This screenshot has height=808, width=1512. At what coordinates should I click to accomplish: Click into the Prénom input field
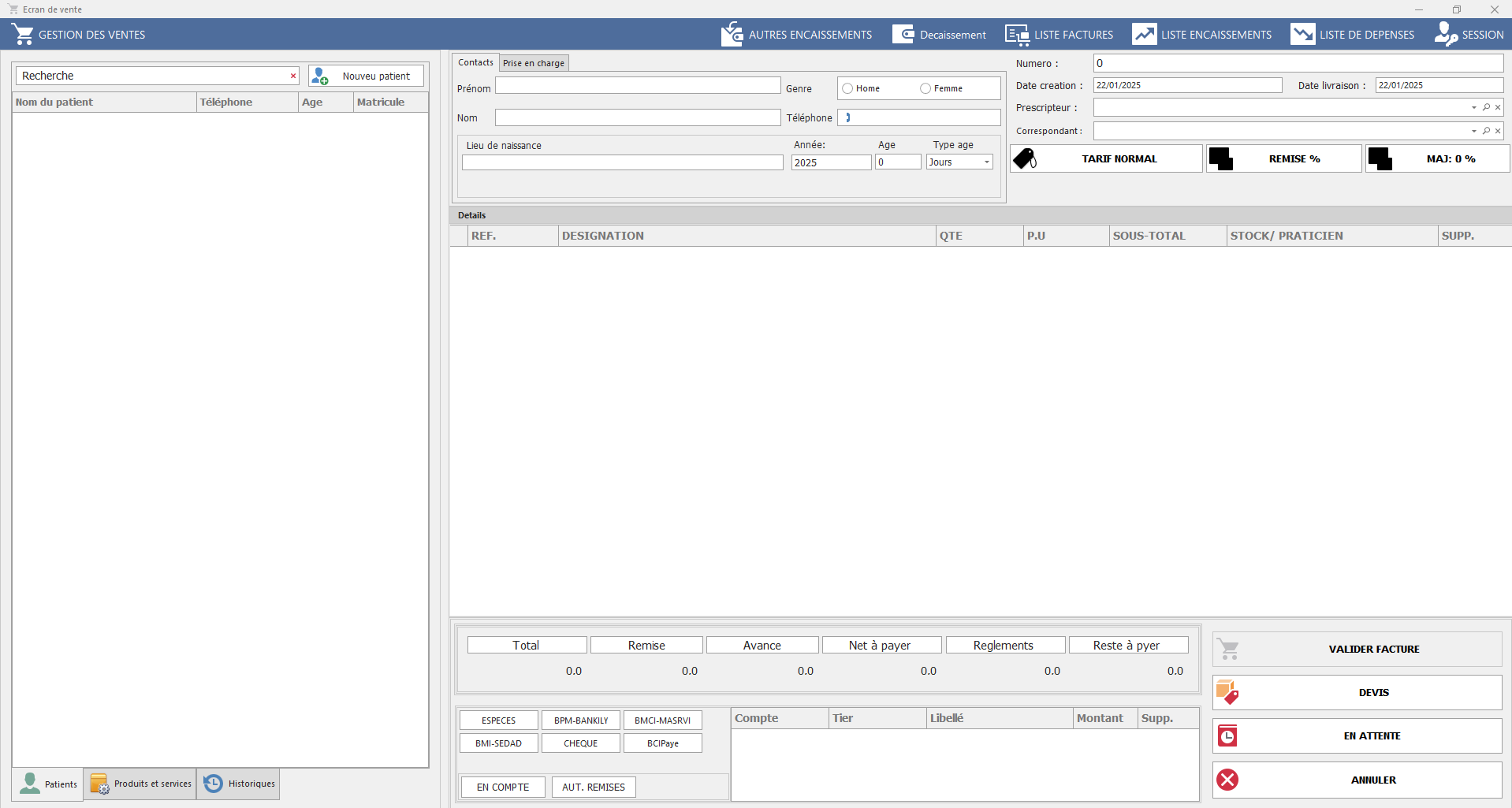pyautogui.click(x=637, y=86)
